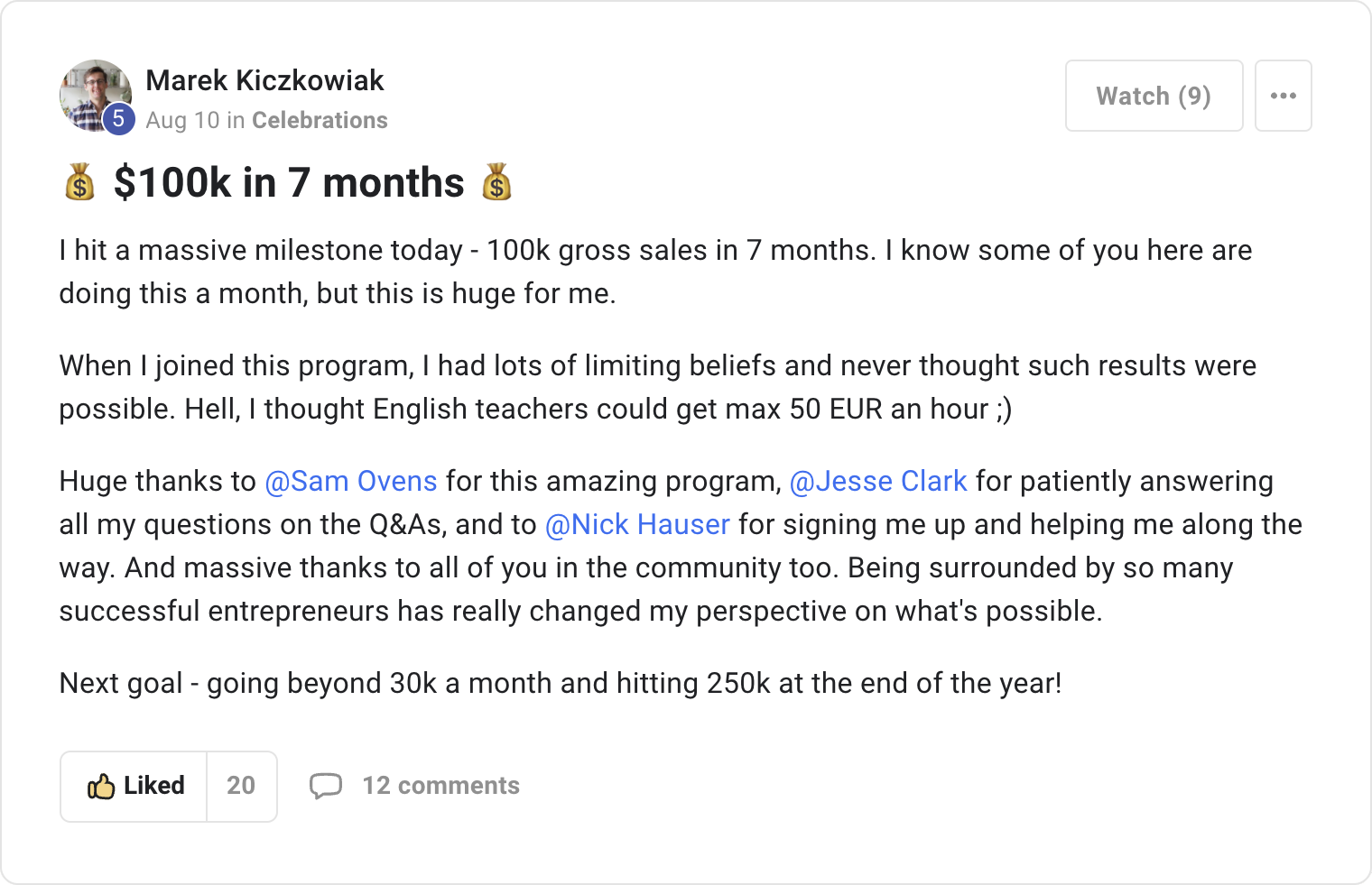
Task: Click the "Next goal" closing sentence
Action: click(x=560, y=683)
